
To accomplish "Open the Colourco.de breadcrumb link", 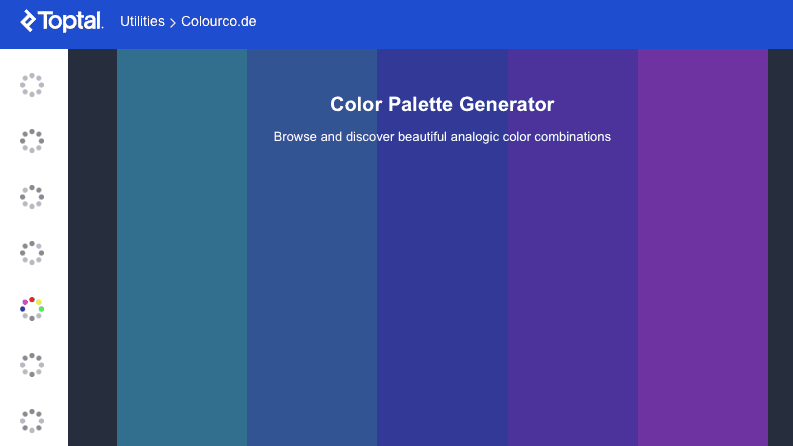I will tap(218, 21).
